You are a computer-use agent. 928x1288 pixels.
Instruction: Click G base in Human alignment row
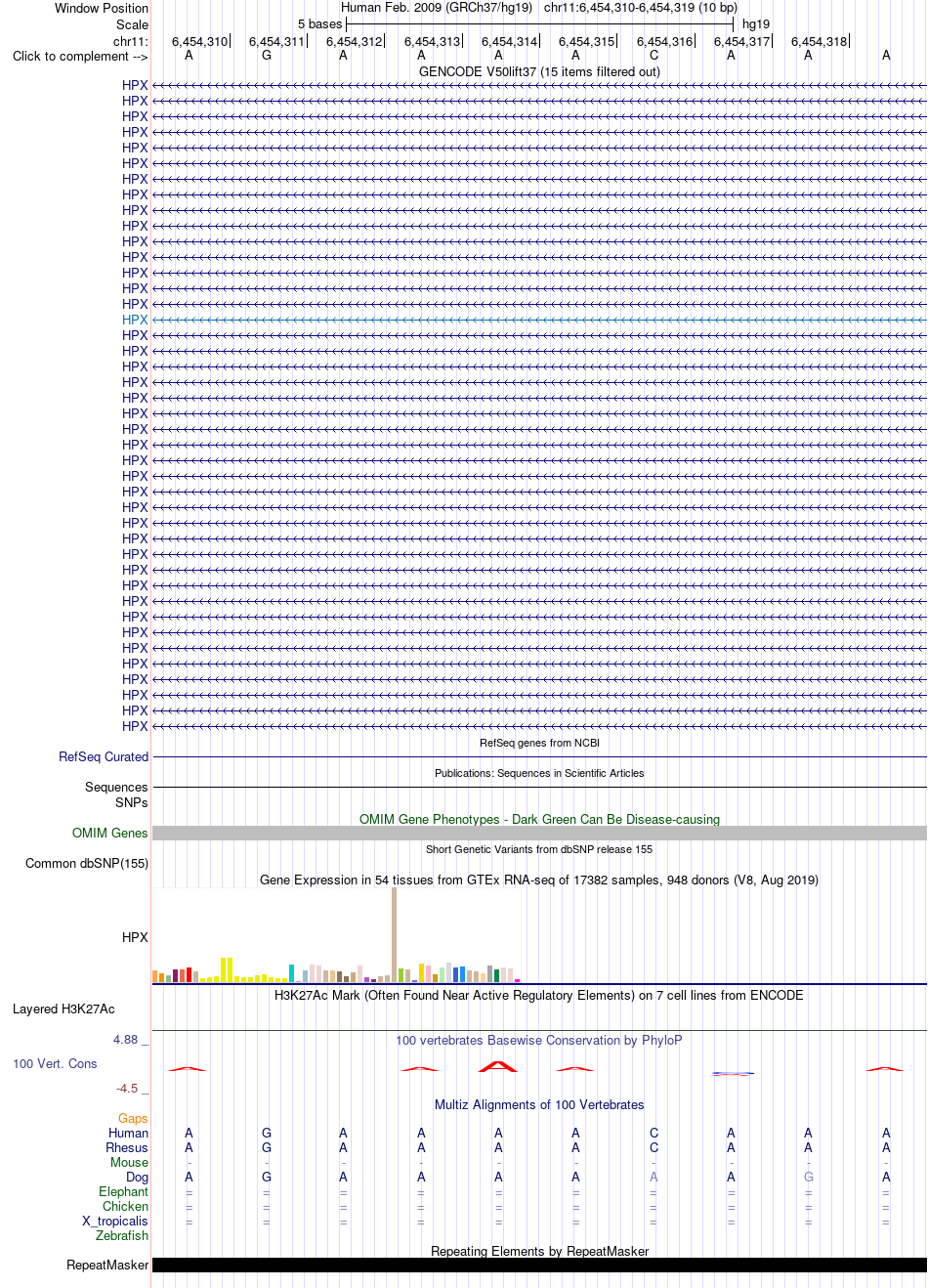pyautogui.click(x=267, y=1133)
